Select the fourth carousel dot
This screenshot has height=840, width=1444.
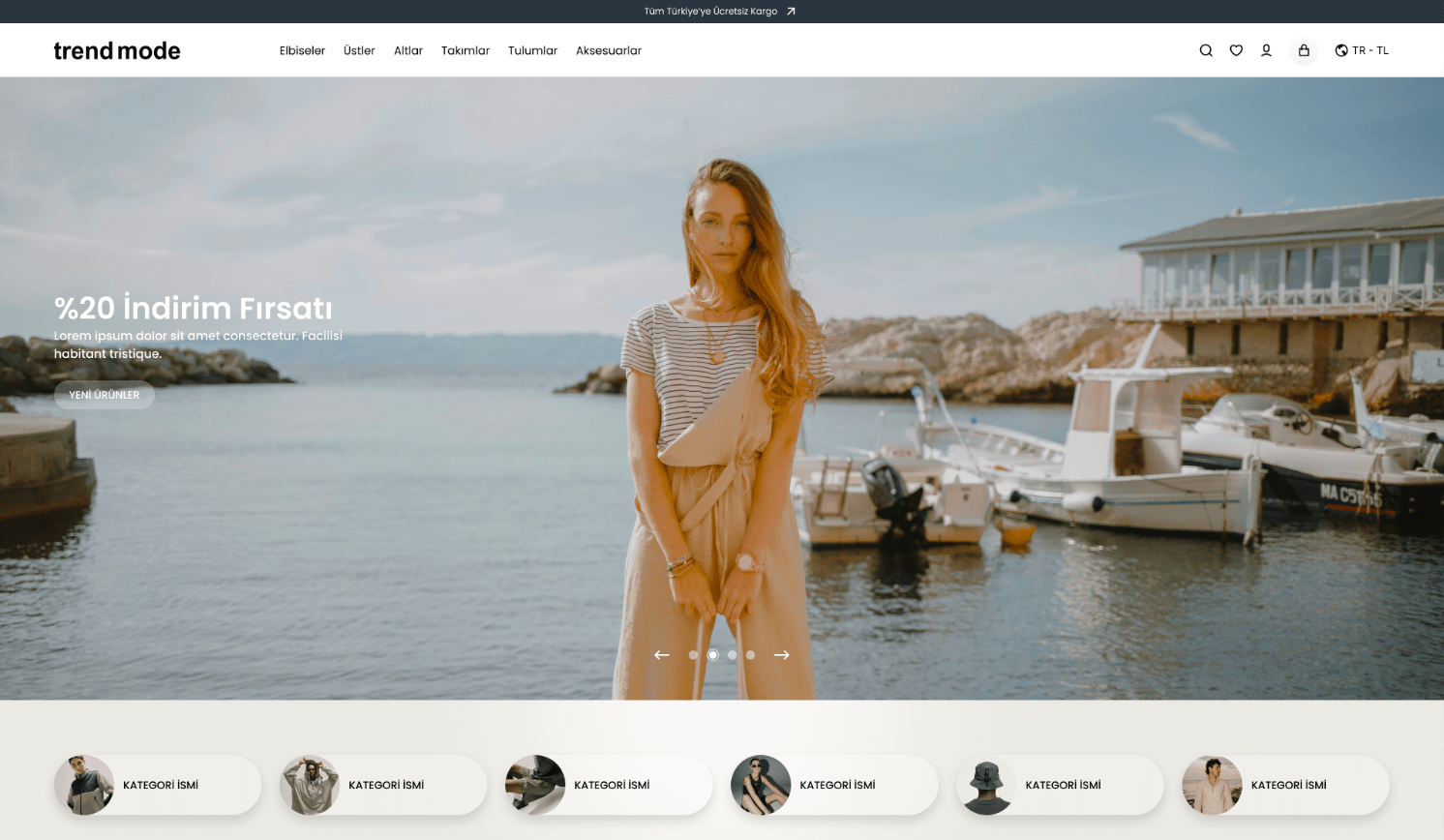750,655
